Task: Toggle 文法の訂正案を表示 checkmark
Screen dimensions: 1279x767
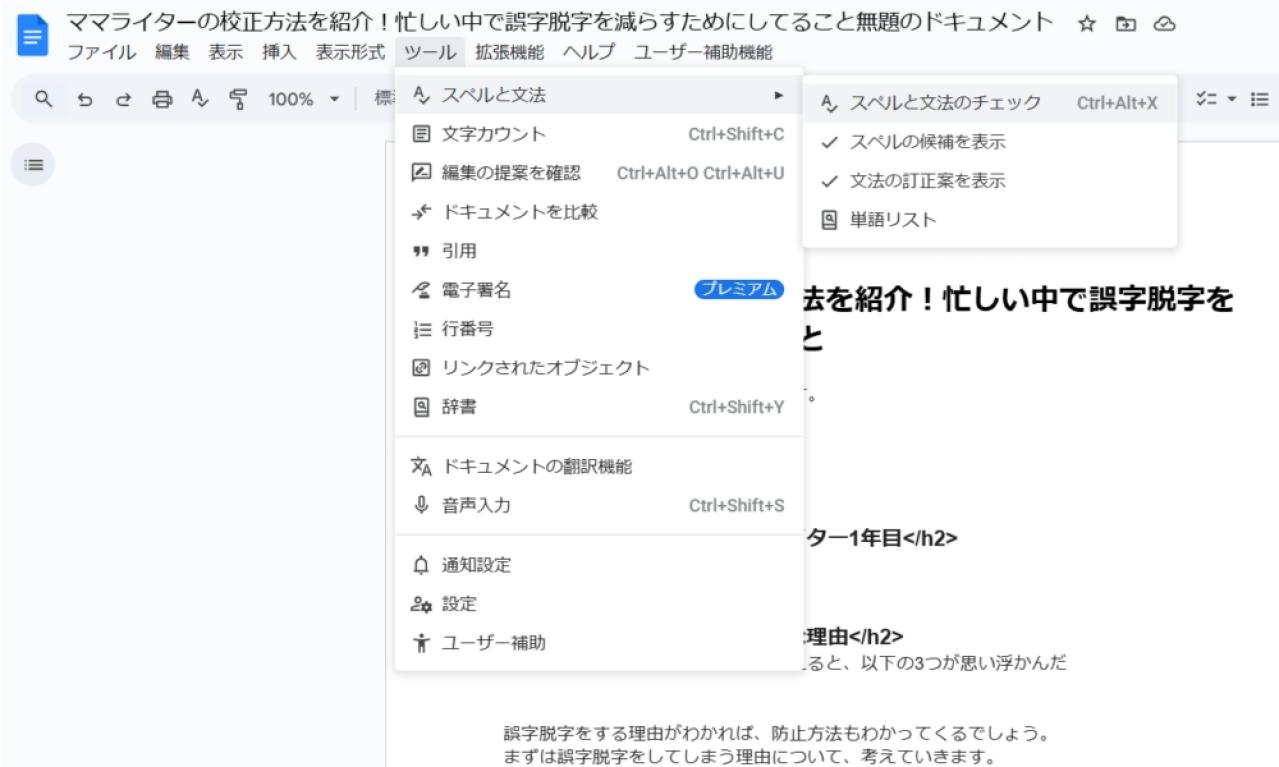Action: point(989,181)
